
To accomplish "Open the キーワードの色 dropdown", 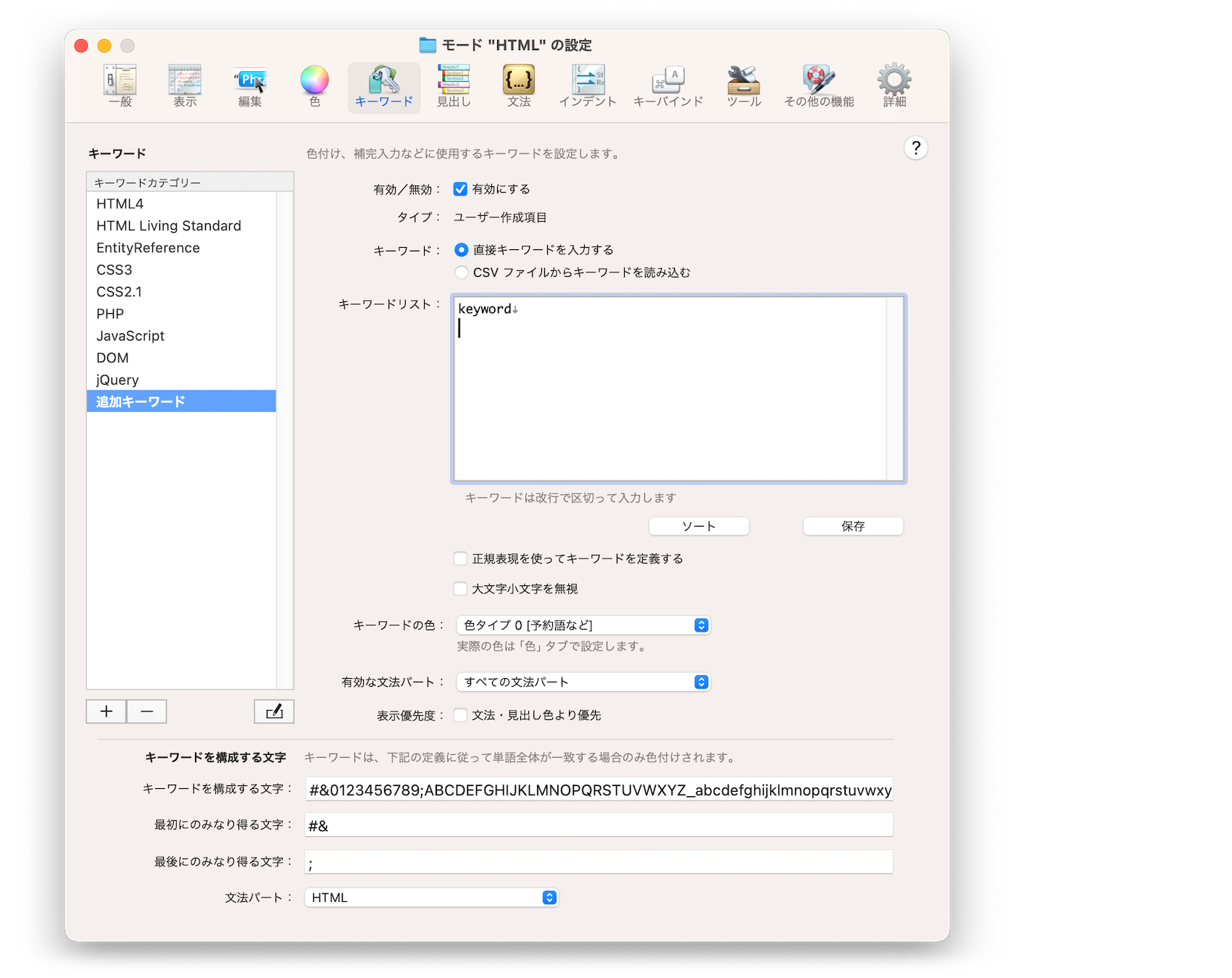I will (x=583, y=625).
